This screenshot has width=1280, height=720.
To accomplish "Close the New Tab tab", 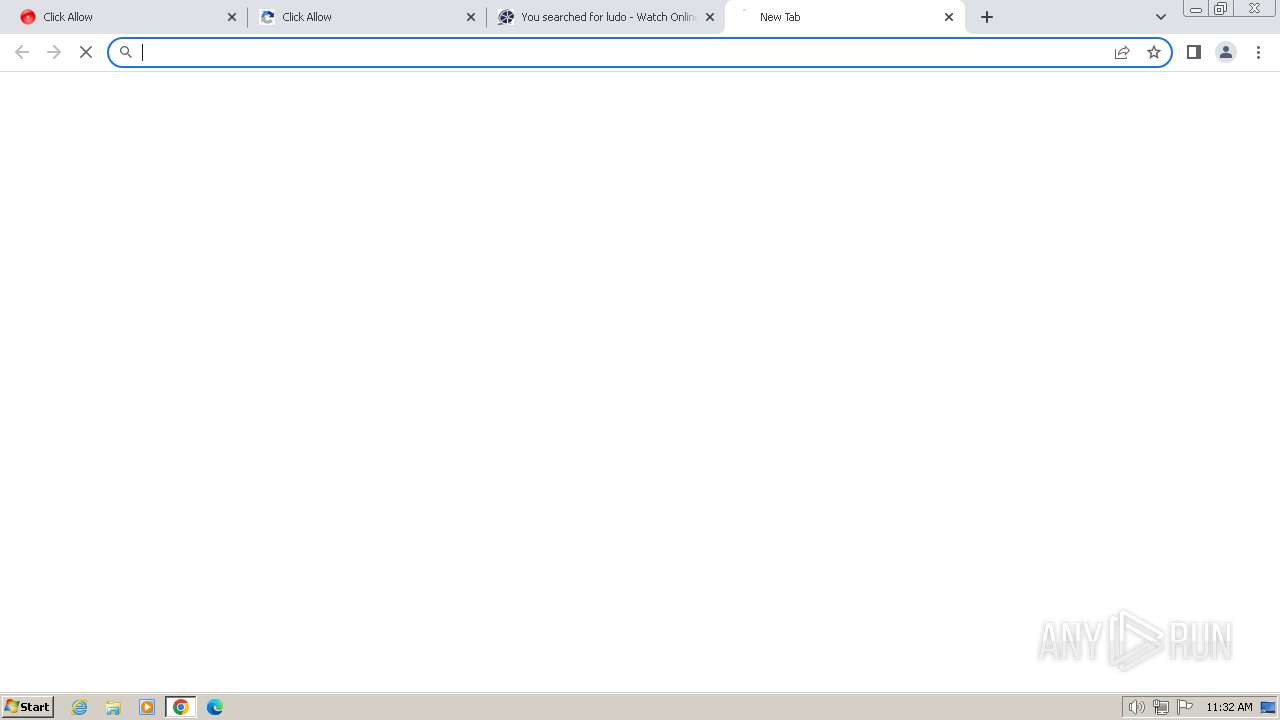I will [x=949, y=17].
